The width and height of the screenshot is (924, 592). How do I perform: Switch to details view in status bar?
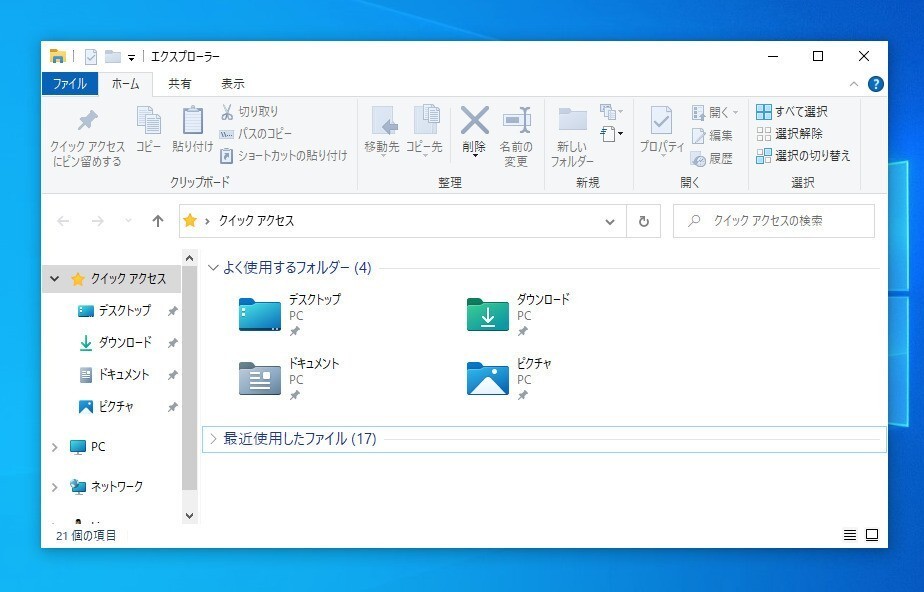pyautogui.click(x=850, y=536)
